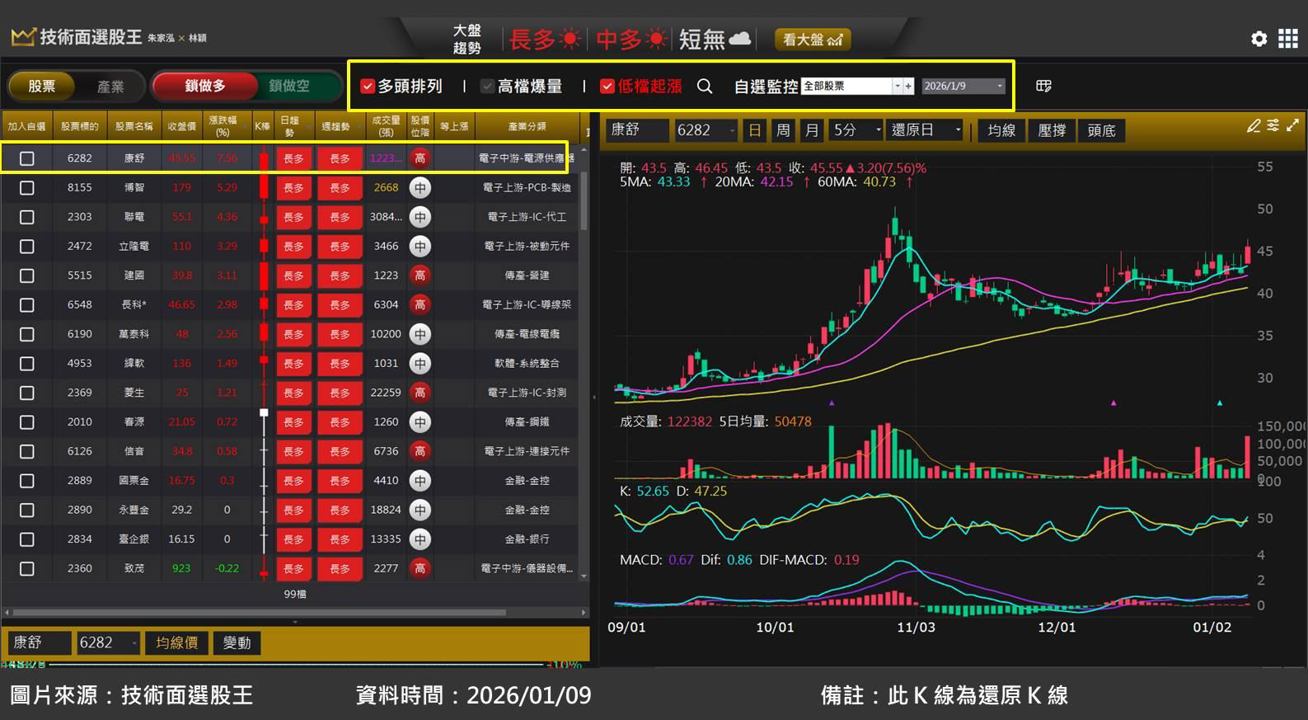Click 高 price-level badge for 致茂
The image size is (1308, 720).
point(420,568)
